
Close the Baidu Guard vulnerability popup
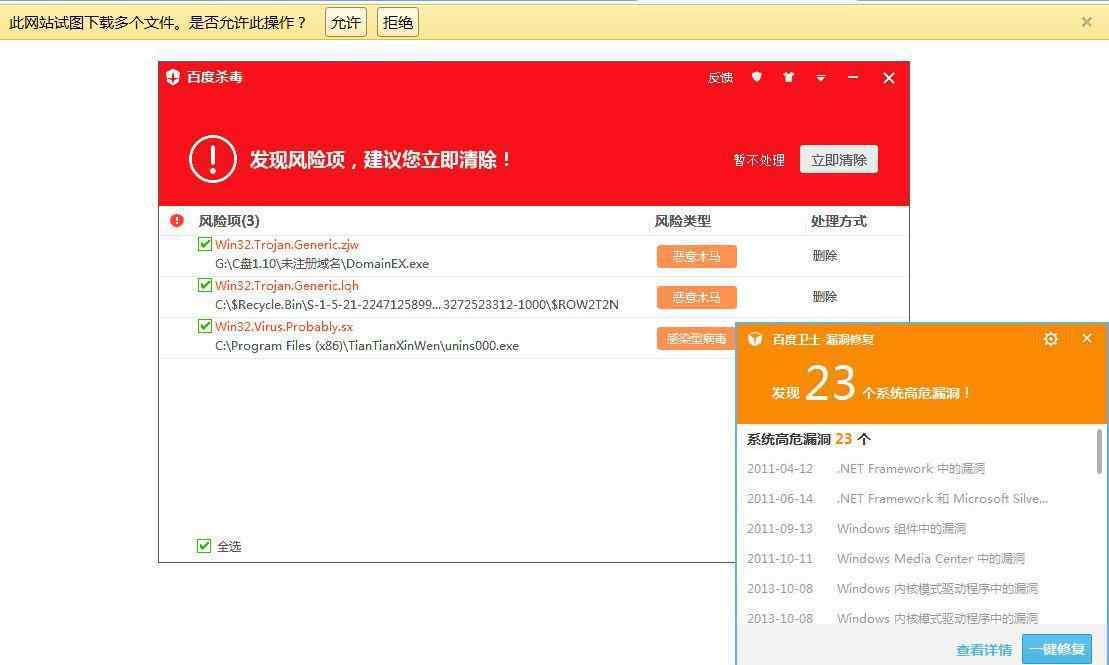tap(1087, 338)
